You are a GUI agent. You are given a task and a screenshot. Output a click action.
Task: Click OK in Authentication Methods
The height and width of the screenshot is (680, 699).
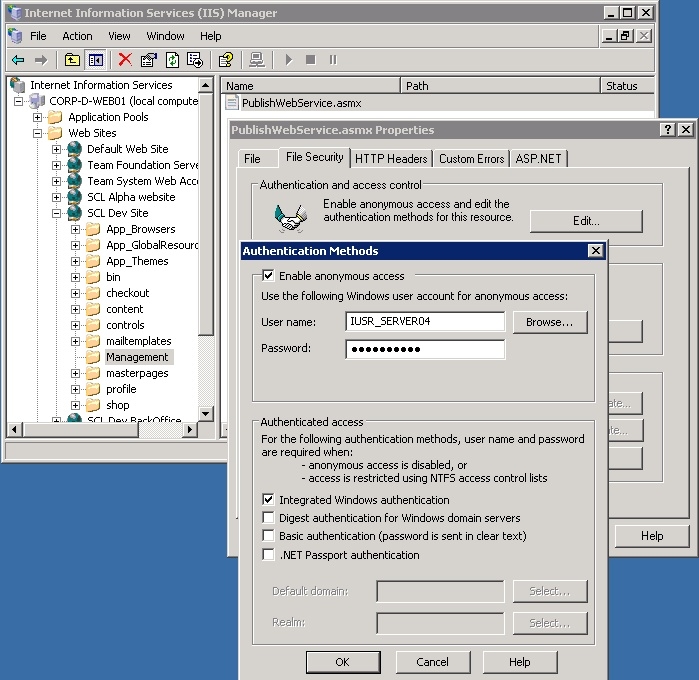pos(343,662)
